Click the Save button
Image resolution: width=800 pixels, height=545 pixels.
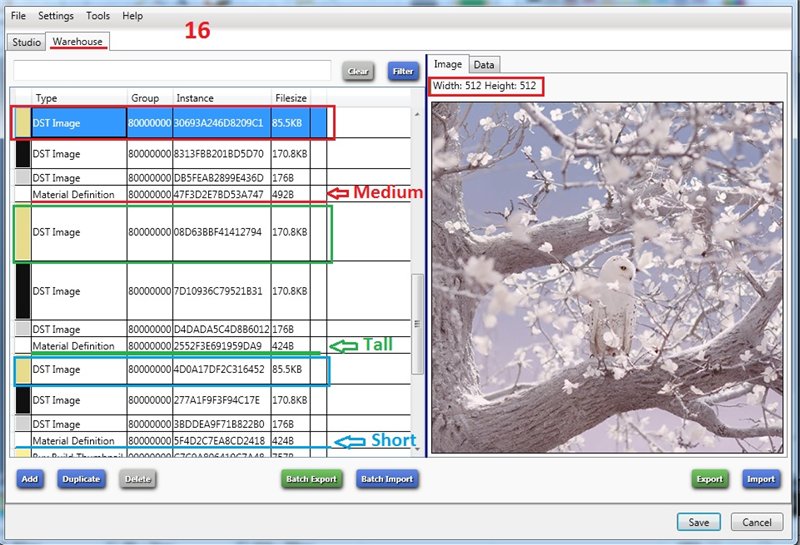tap(699, 522)
